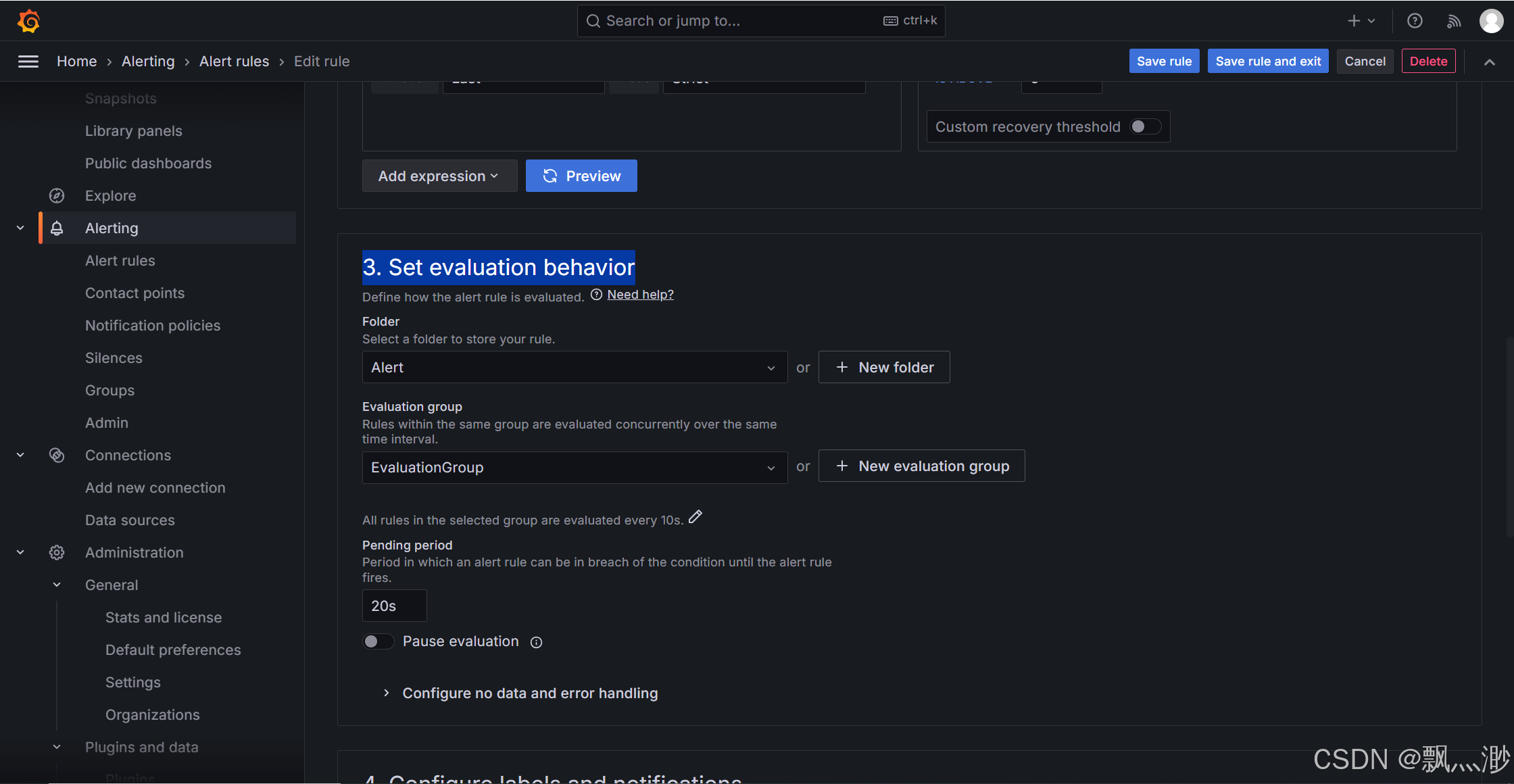
Task: Open Alerting Admin in sidebar
Action: (107, 423)
